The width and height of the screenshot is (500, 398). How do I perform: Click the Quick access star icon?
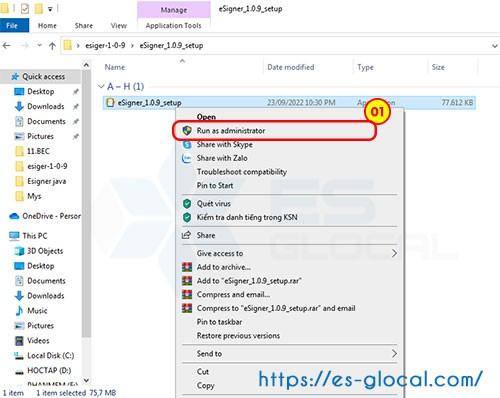pyautogui.click(x=15, y=77)
